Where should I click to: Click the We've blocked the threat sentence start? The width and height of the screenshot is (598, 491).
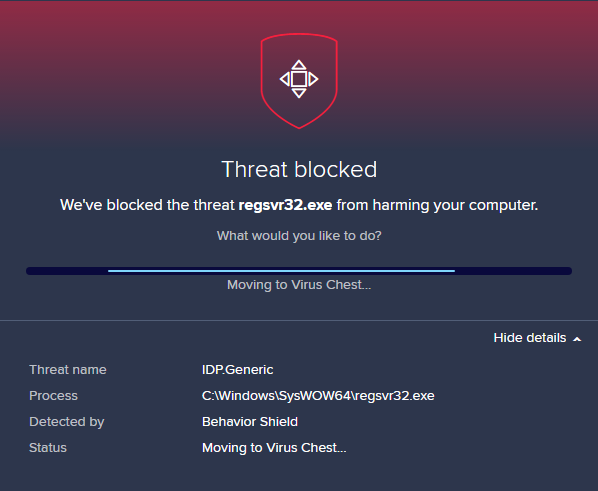tap(147, 205)
